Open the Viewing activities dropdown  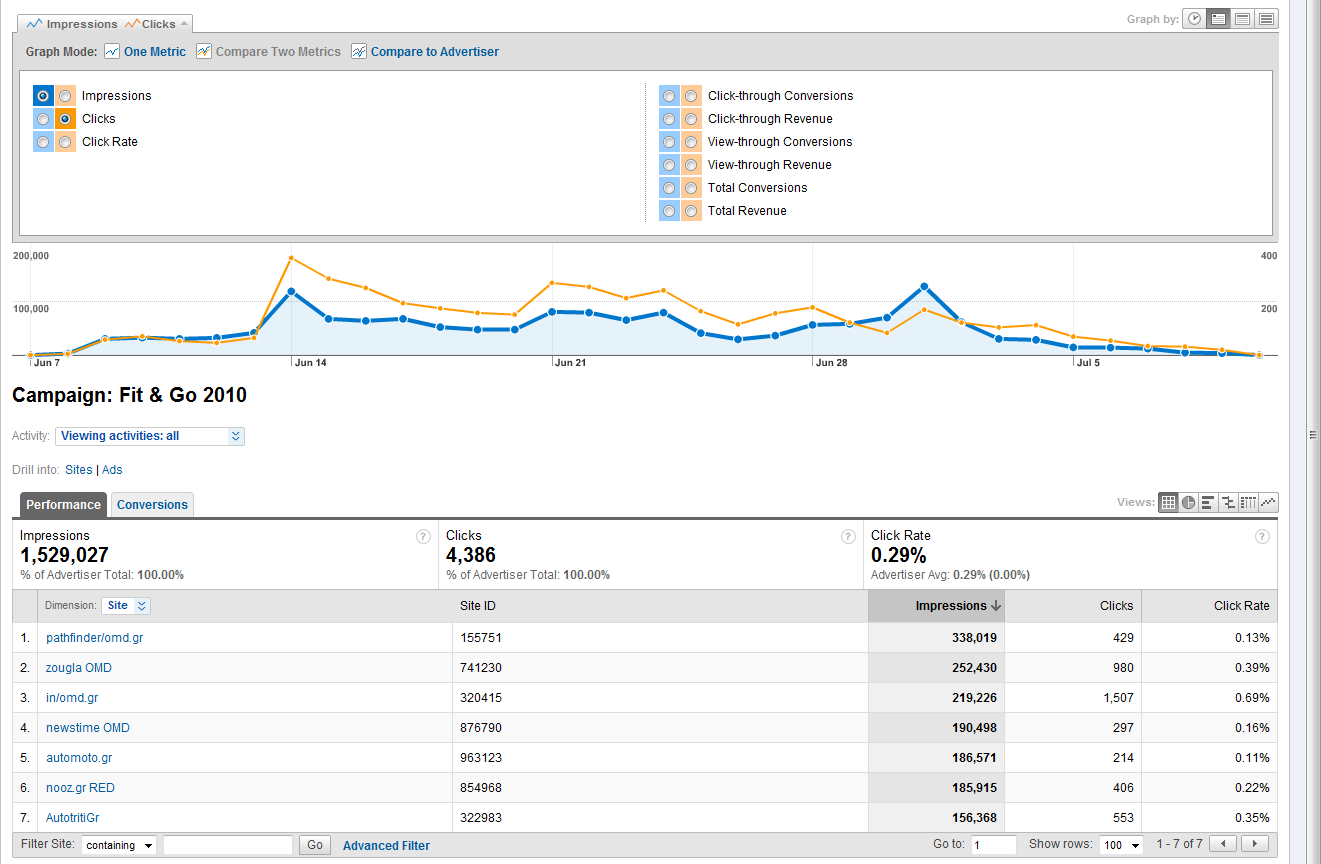[150, 436]
